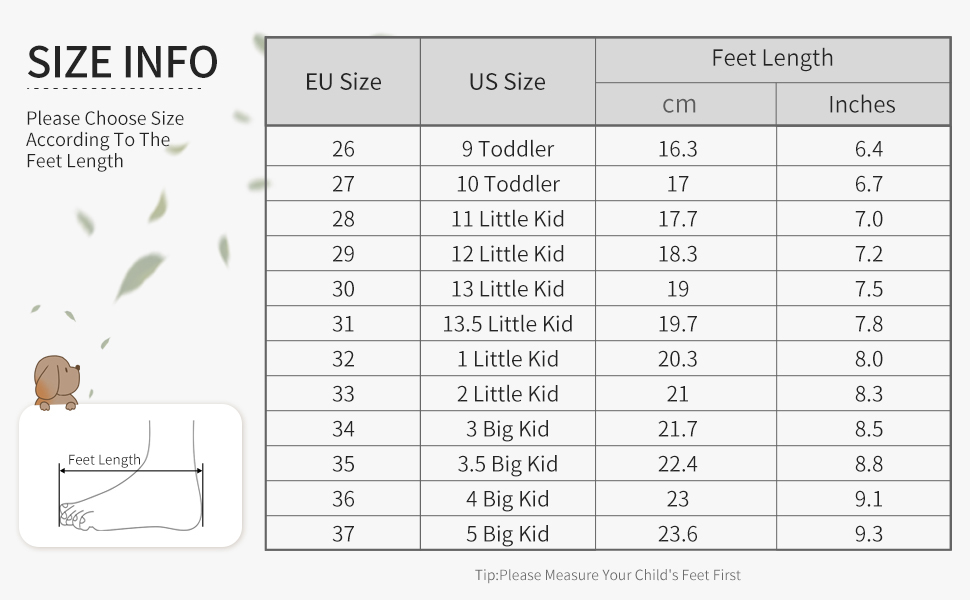970x600 pixels.
Task: Select EU size 30 cell
Action: click(x=343, y=289)
